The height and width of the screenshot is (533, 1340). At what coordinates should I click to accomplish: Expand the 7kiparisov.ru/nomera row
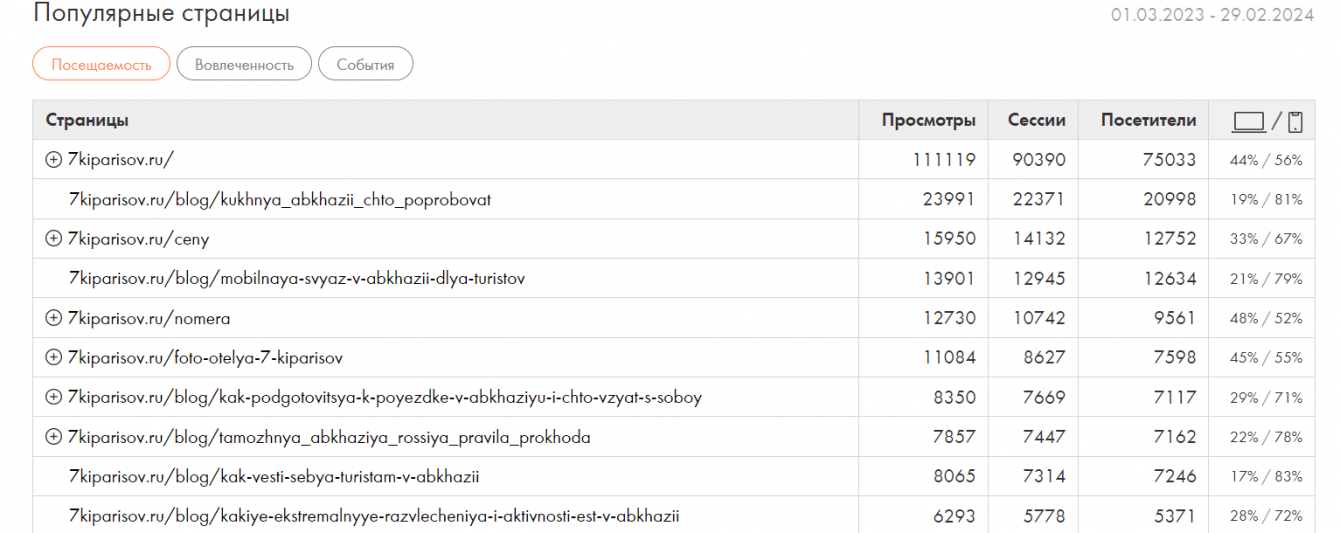pyautogui.click(x=54, y=319)
